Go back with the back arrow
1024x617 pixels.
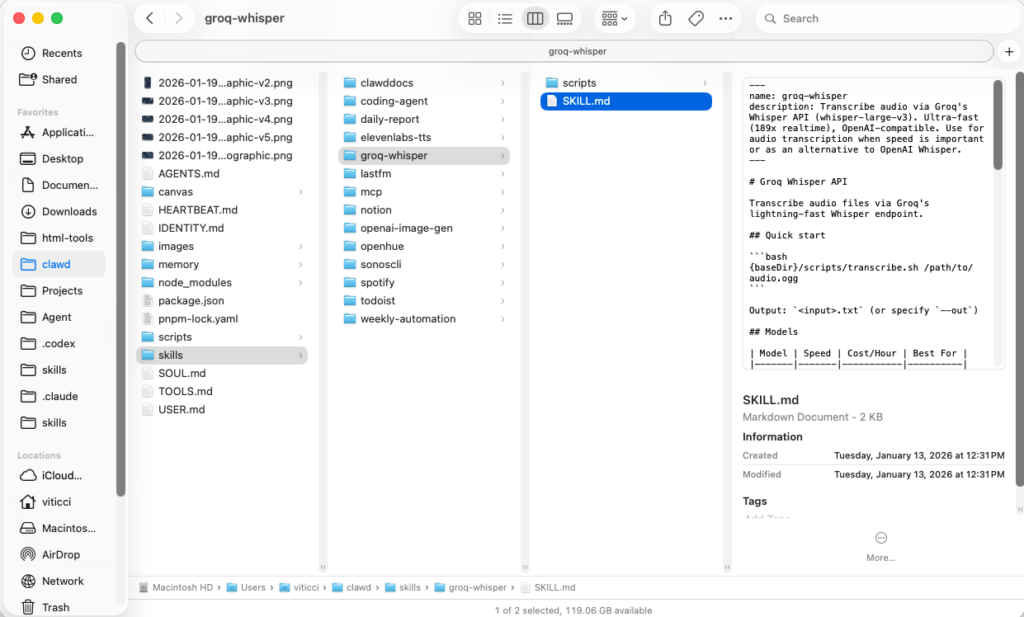point(150,18)
